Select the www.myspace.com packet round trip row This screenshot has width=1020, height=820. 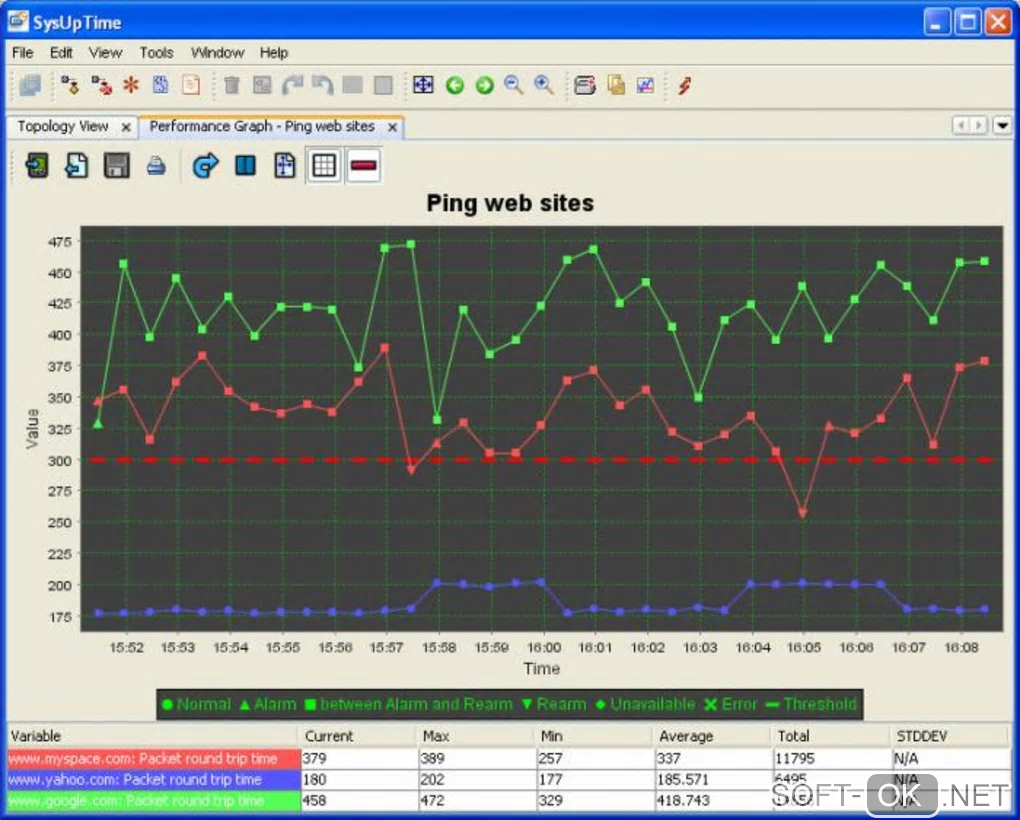(x=508, y=759)
